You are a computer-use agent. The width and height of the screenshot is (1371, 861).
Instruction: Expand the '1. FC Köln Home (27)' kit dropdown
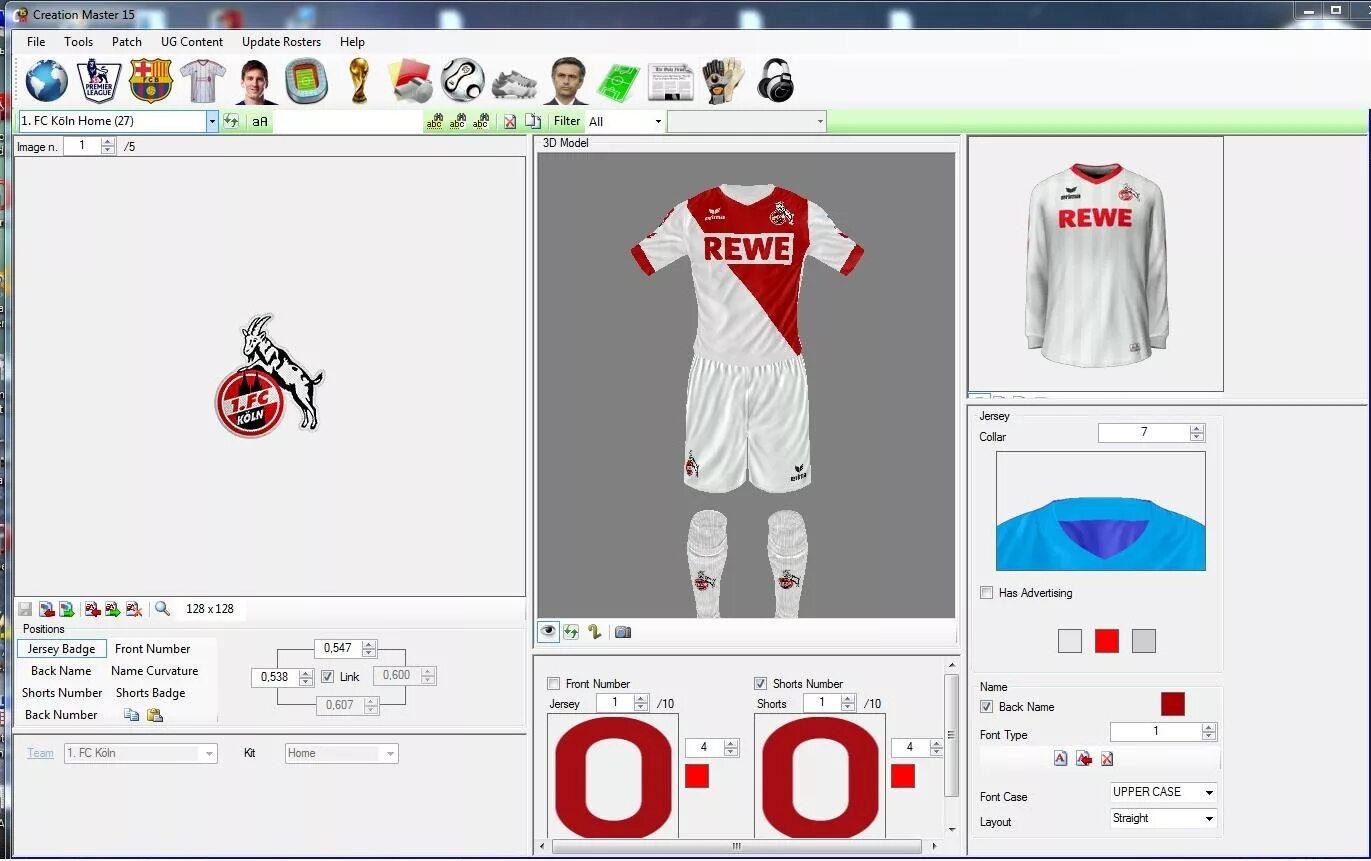coord(212,121)
